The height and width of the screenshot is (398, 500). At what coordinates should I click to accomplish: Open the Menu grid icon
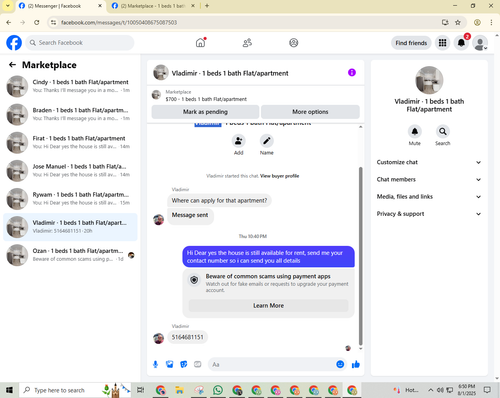tap(442, 43)
